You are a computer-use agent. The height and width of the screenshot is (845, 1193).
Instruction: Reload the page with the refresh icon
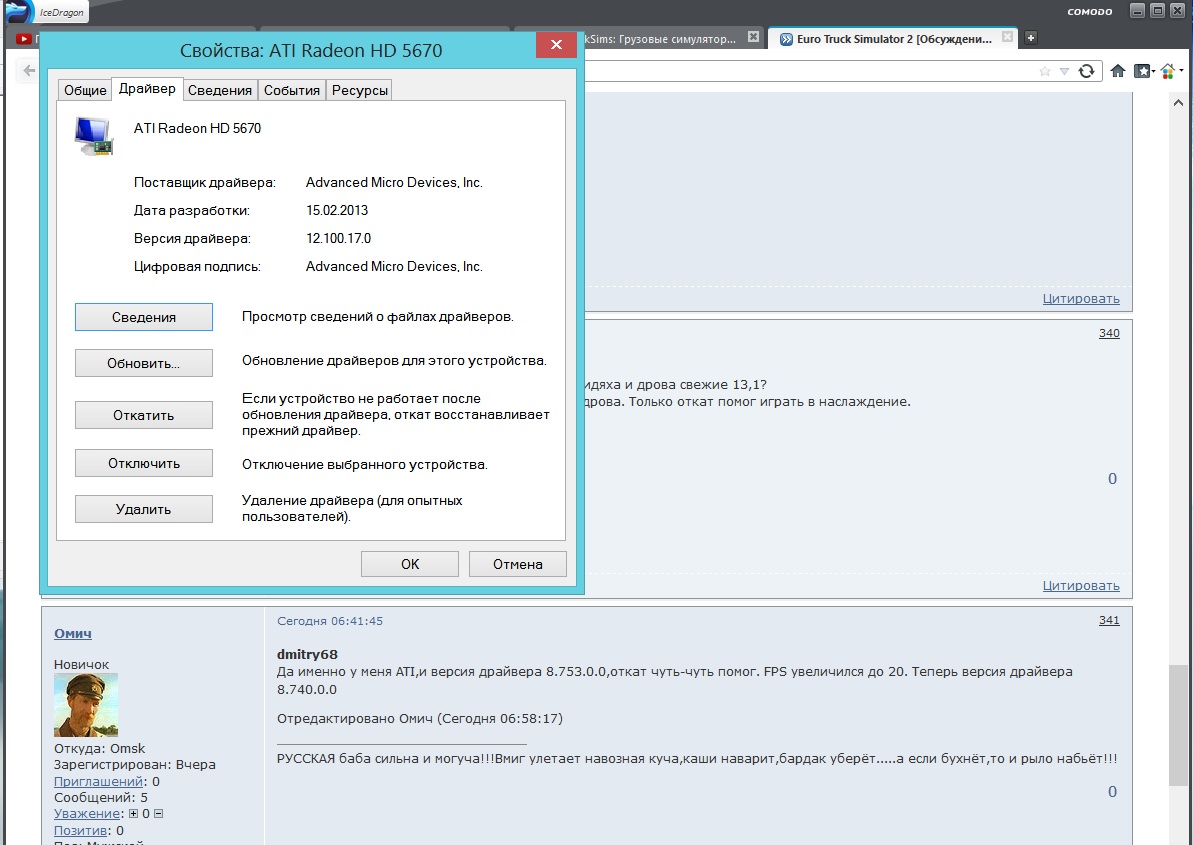coord(1086,71)
